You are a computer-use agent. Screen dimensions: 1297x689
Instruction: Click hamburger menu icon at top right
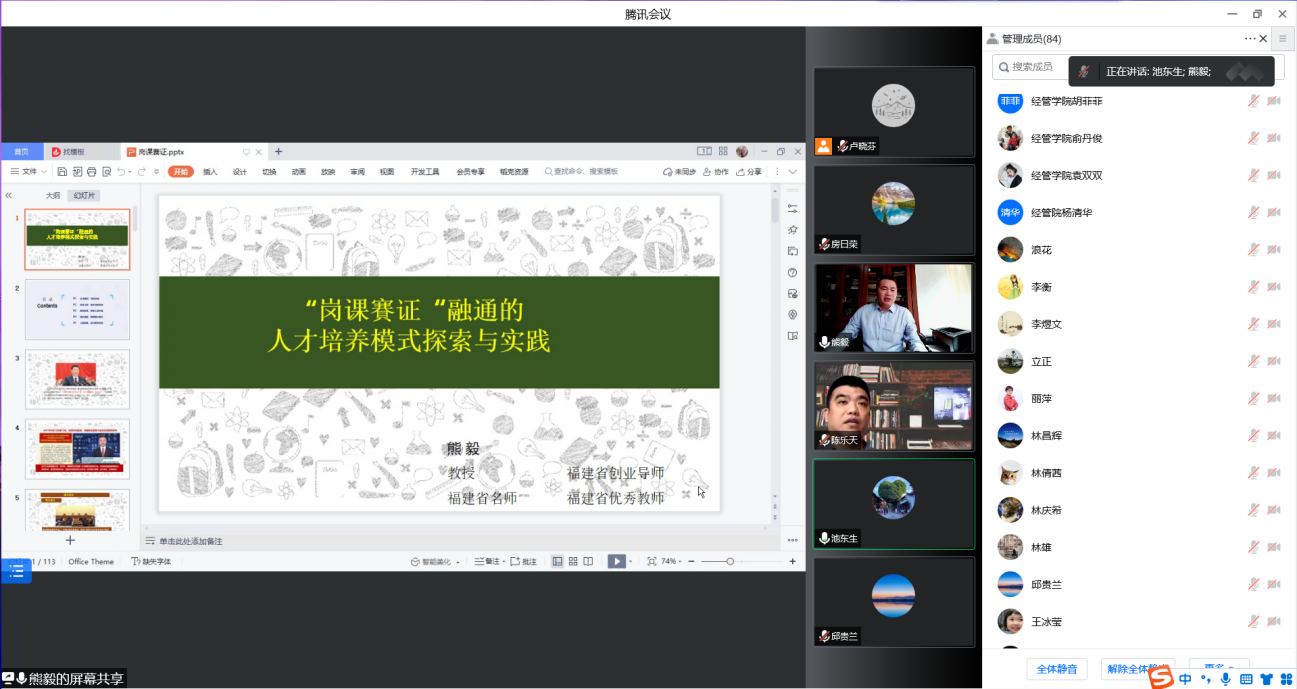click(x=1282, y=39)
